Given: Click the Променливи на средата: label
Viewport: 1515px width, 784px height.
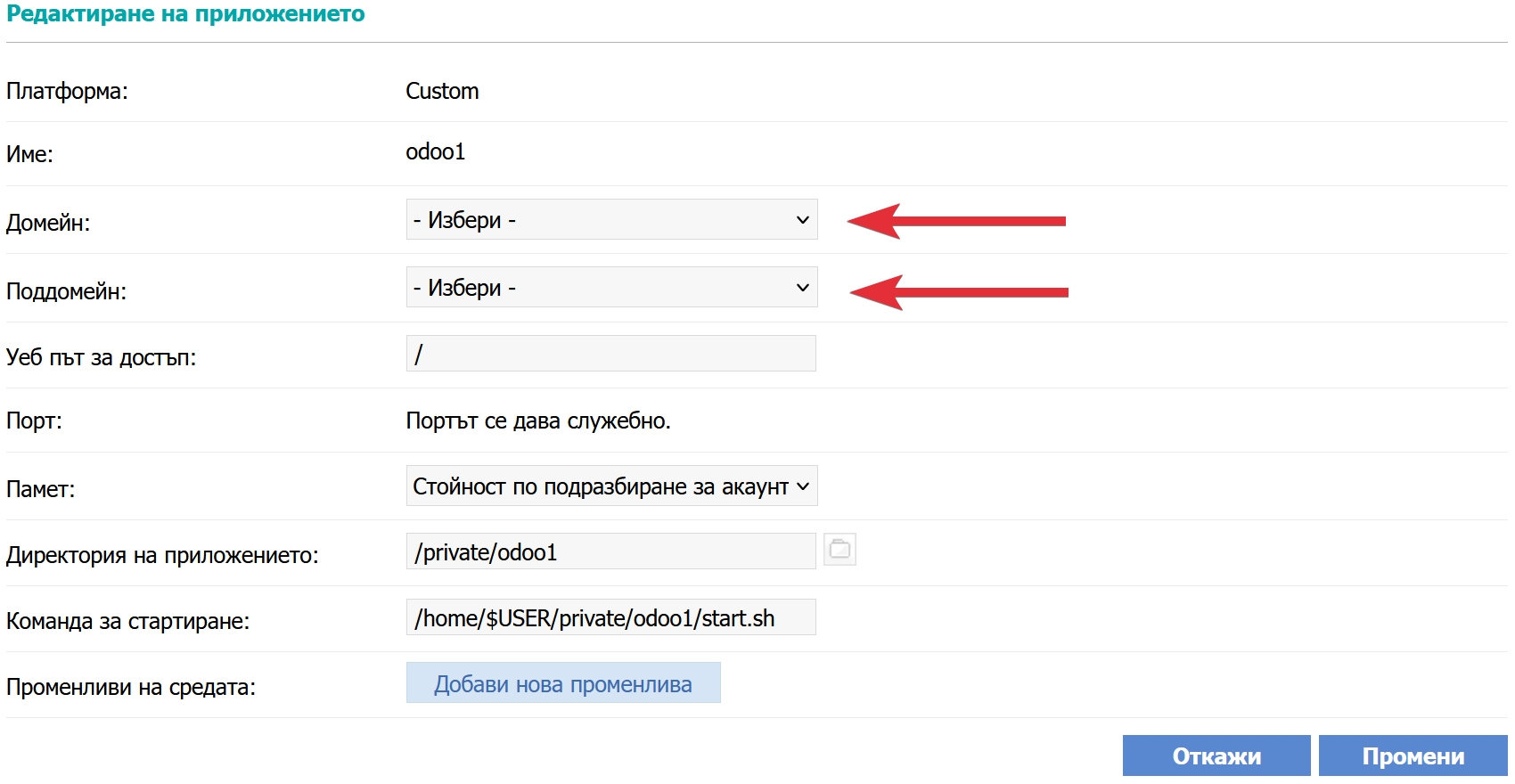Looking at the screenshot, I should click(x=131, y=687).
